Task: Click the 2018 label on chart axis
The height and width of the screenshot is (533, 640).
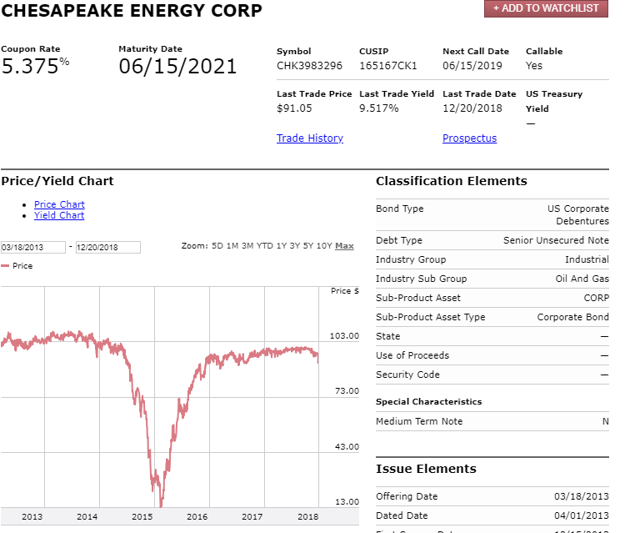Action: click(x=308, y=517)
